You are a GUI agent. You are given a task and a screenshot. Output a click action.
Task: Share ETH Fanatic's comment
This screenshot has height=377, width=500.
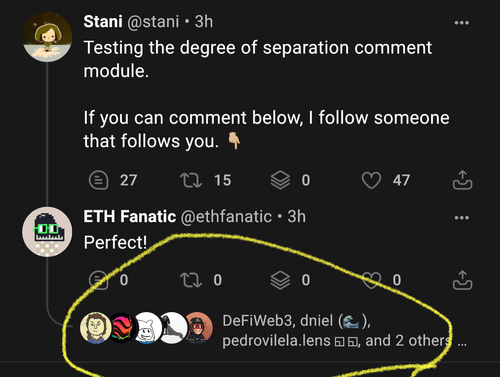pos(462,280)
